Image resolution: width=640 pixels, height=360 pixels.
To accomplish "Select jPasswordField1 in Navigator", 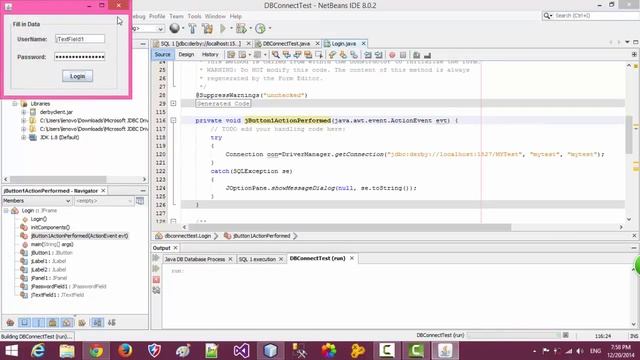I will 68,287.
